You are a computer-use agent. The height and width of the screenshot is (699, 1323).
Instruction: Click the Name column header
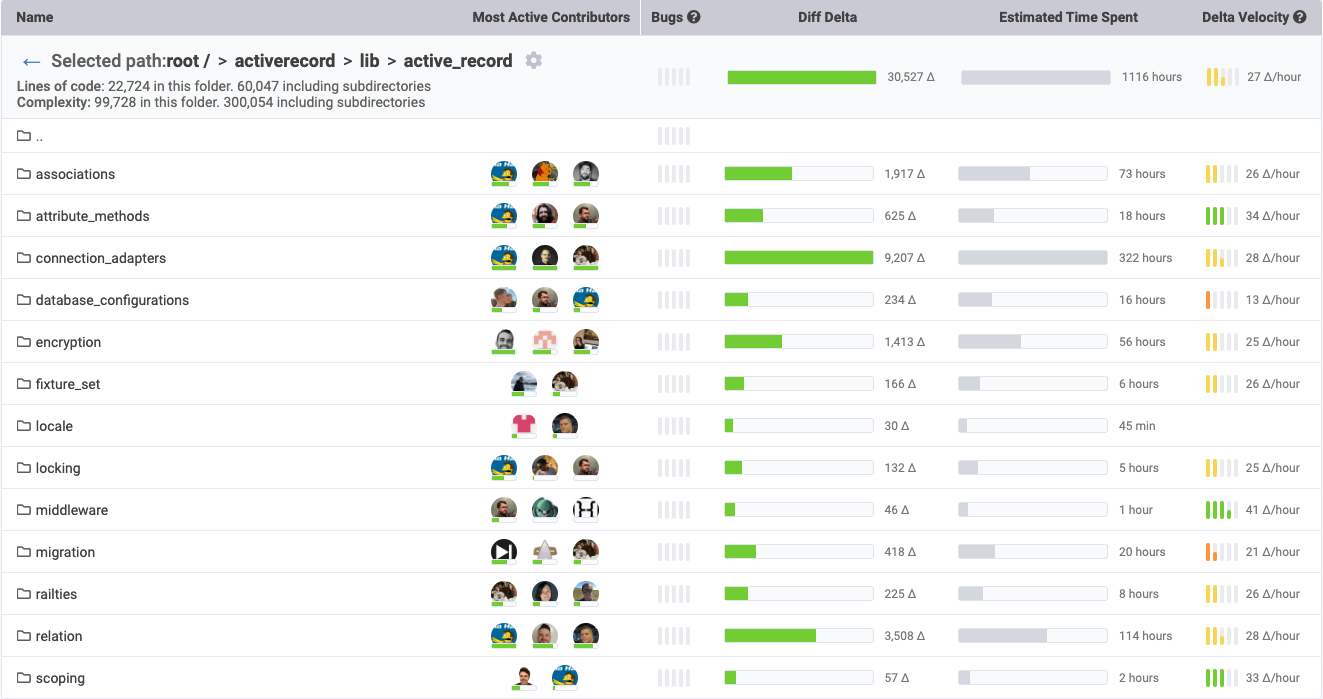pos(35,17)
